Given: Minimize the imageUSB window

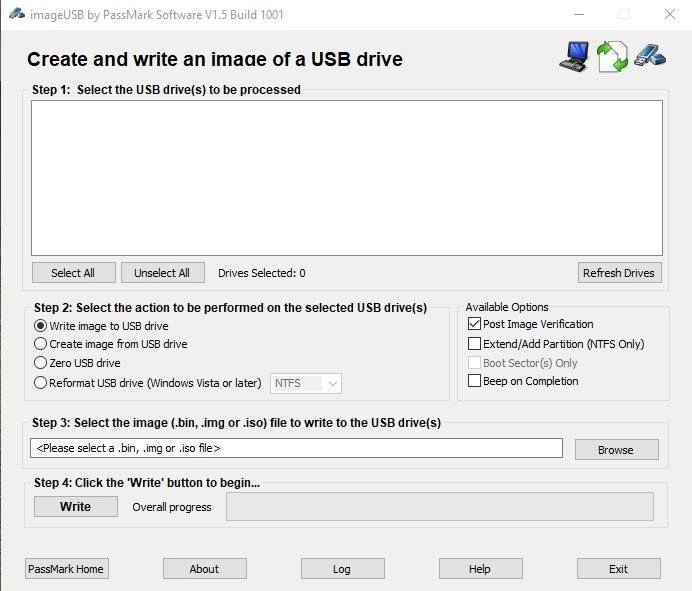Looking at the screenshot, I should [579, 15].
